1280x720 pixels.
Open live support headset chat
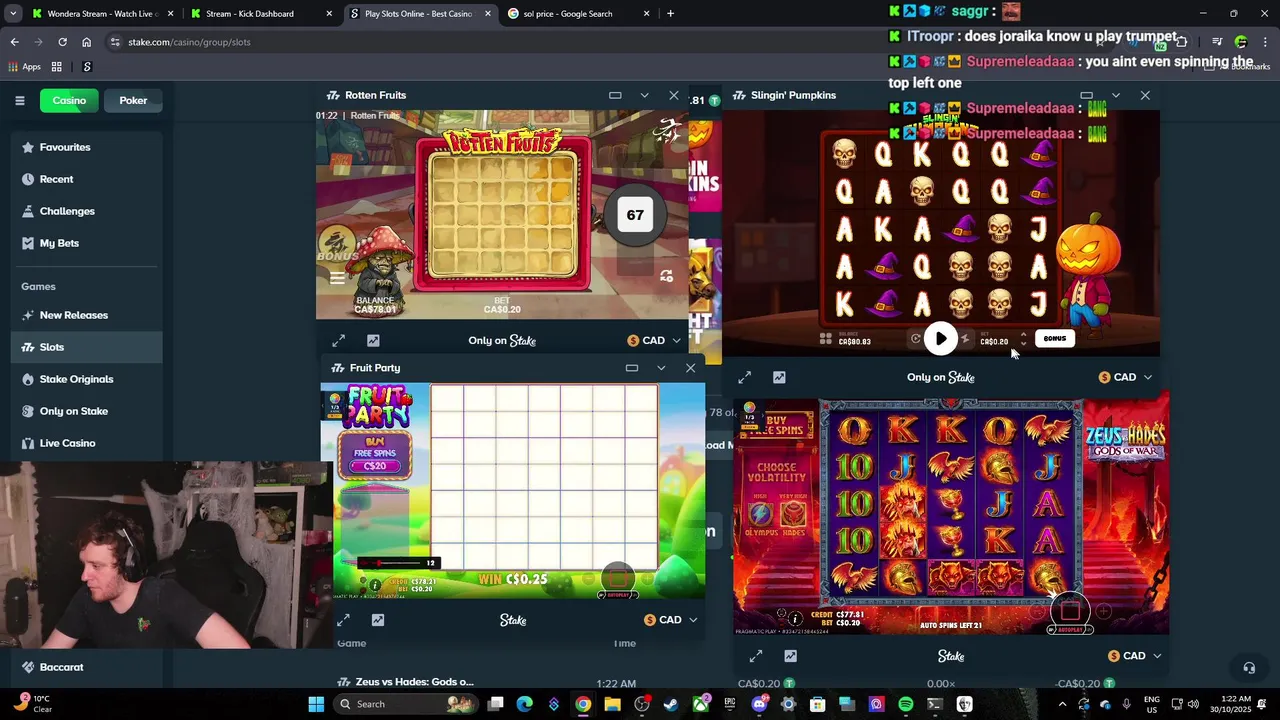tap(1249, 668)
